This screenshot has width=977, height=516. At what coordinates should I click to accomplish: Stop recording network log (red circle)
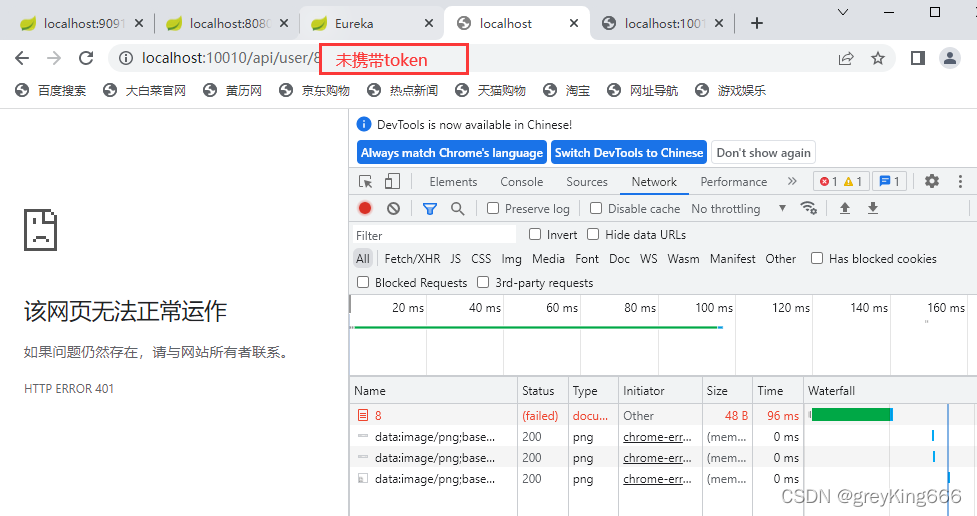click(365, 208)
